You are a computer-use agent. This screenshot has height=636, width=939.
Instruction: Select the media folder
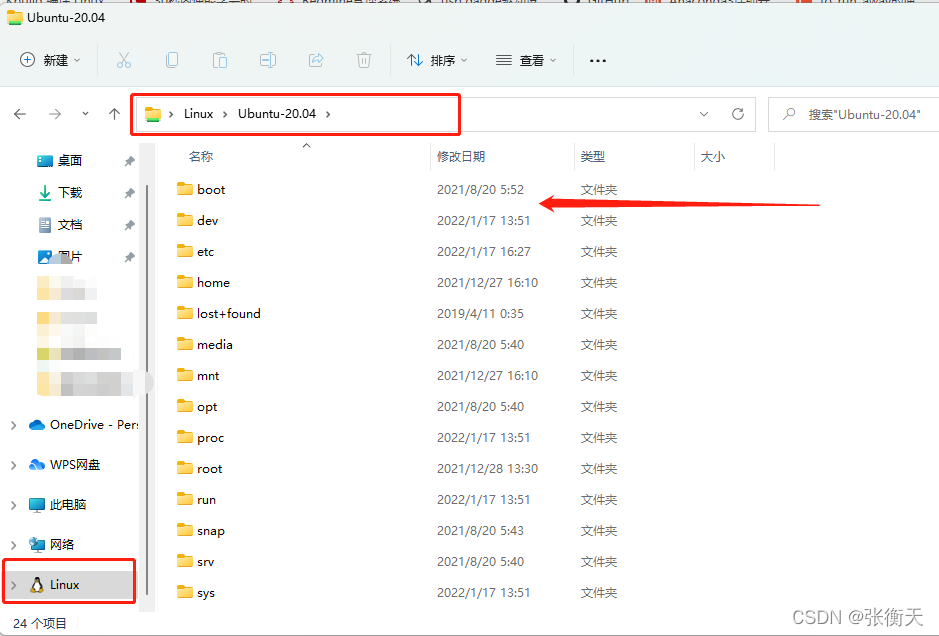pyautogui.click(x=214, y=344)
